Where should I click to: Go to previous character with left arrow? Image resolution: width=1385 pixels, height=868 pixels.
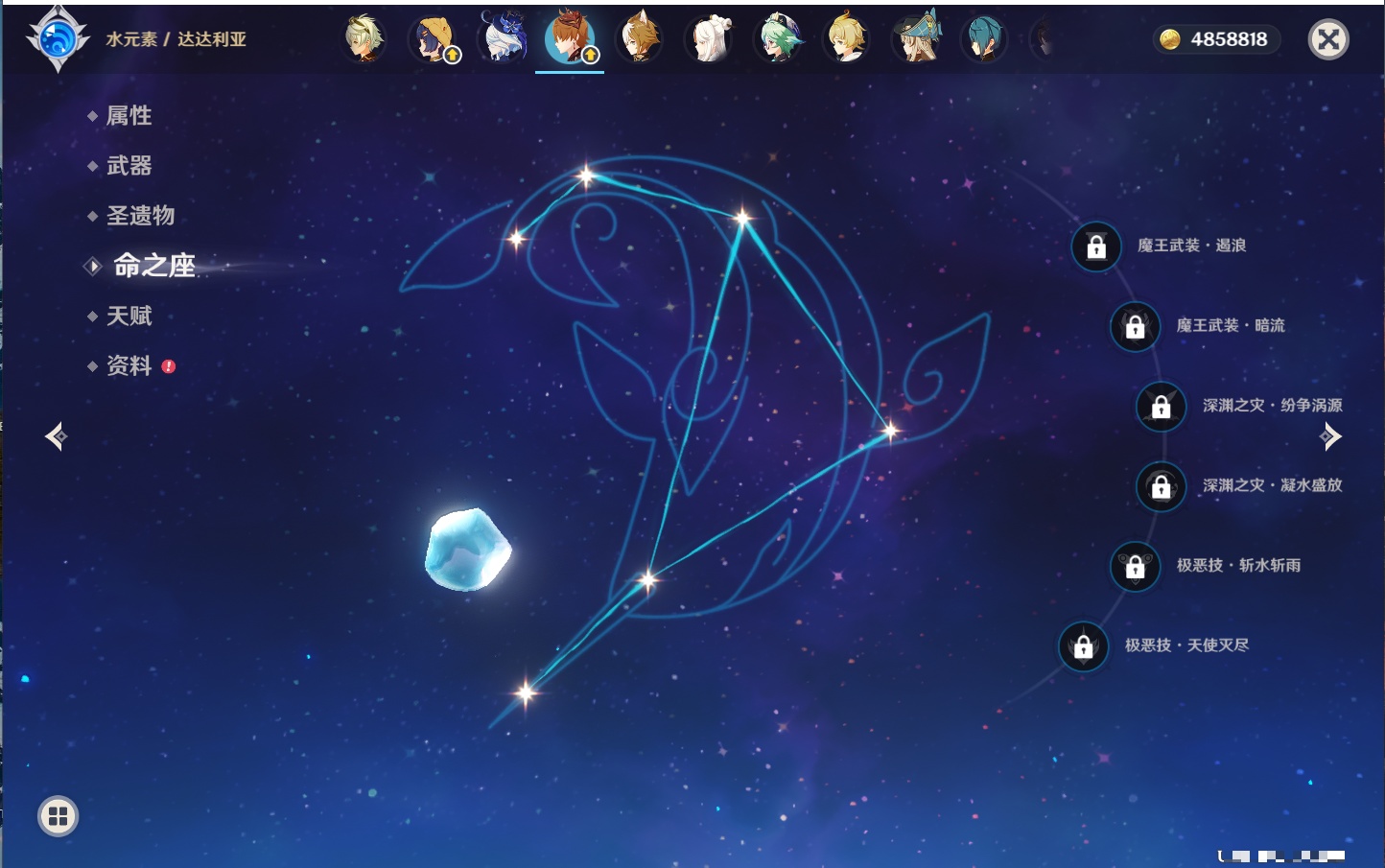coord(56,436)
